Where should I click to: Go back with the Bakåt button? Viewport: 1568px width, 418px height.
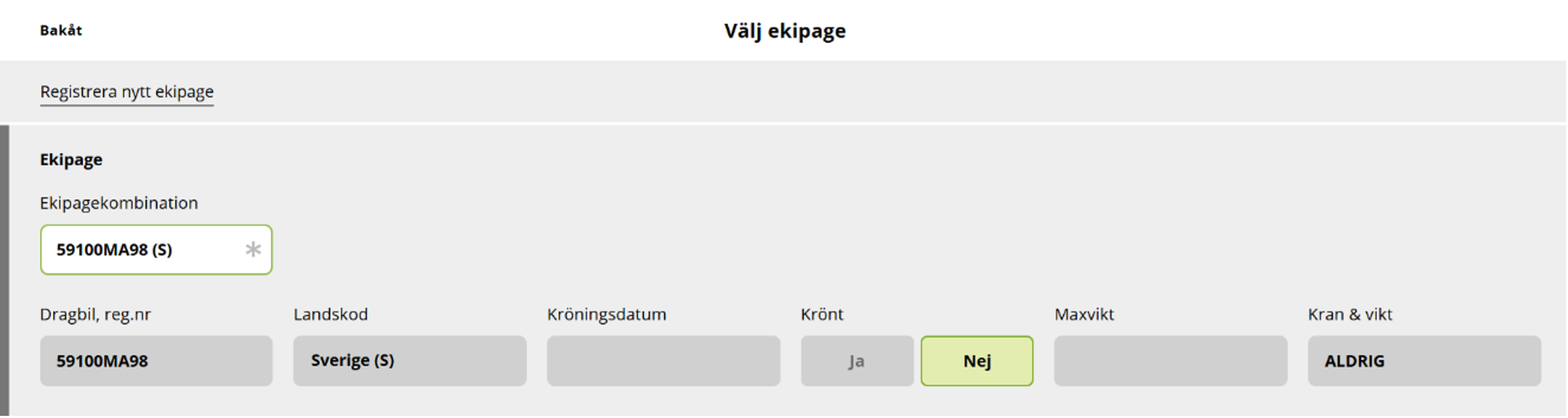tap(61, 30)
